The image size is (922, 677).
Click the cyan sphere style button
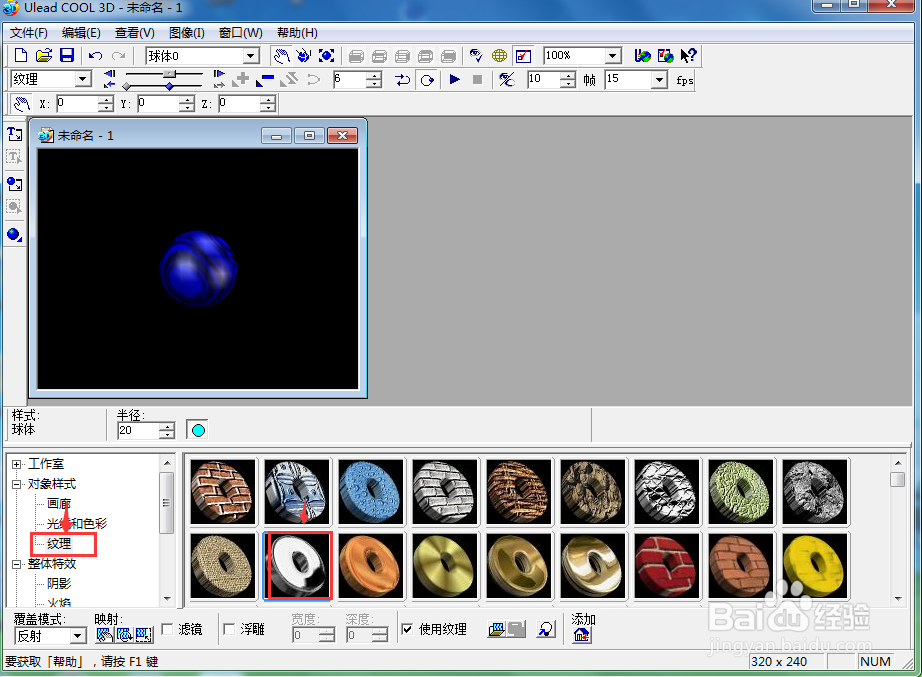198,430
